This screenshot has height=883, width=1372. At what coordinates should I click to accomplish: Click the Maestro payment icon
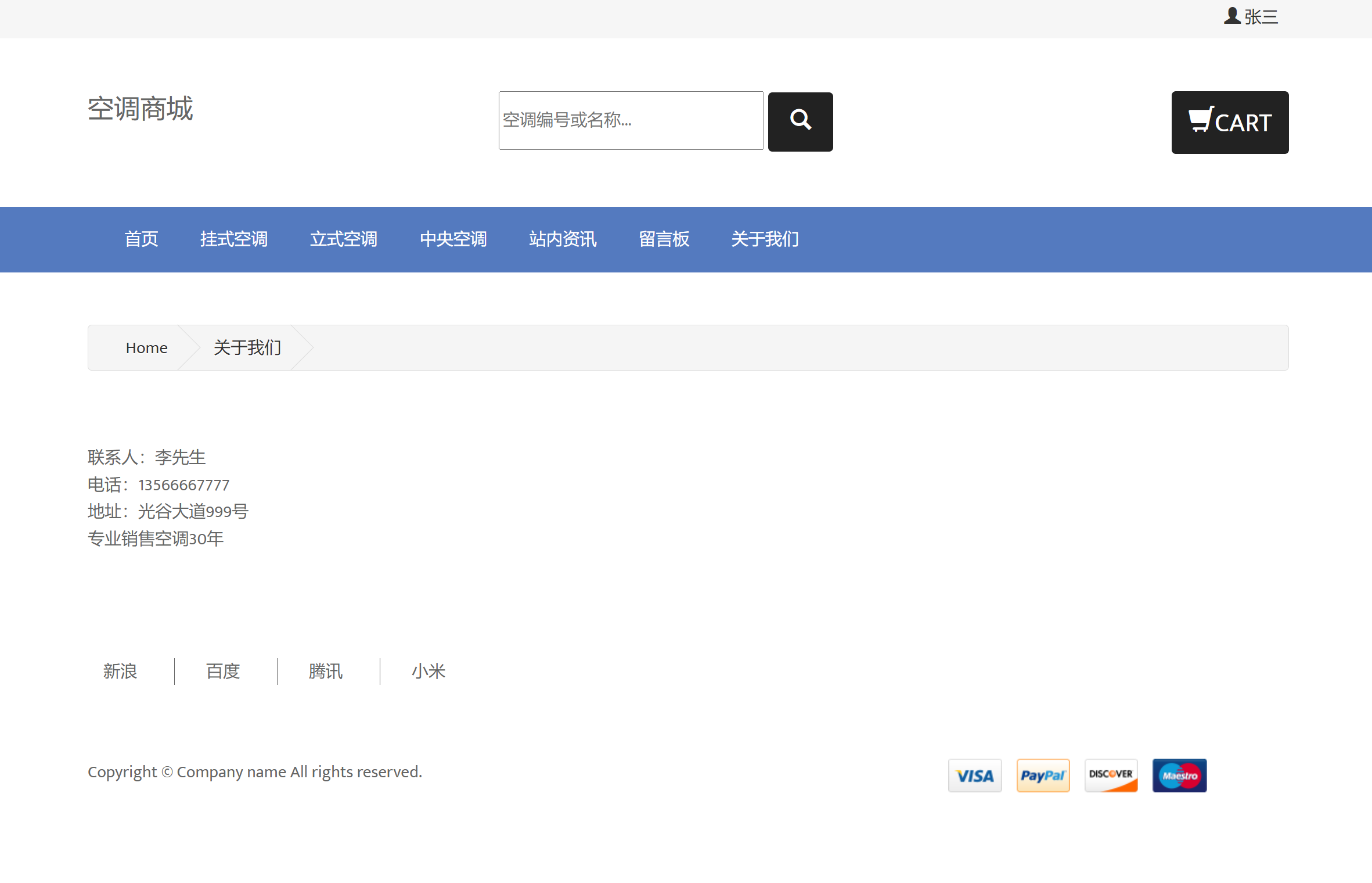[x=1179, y=775]
